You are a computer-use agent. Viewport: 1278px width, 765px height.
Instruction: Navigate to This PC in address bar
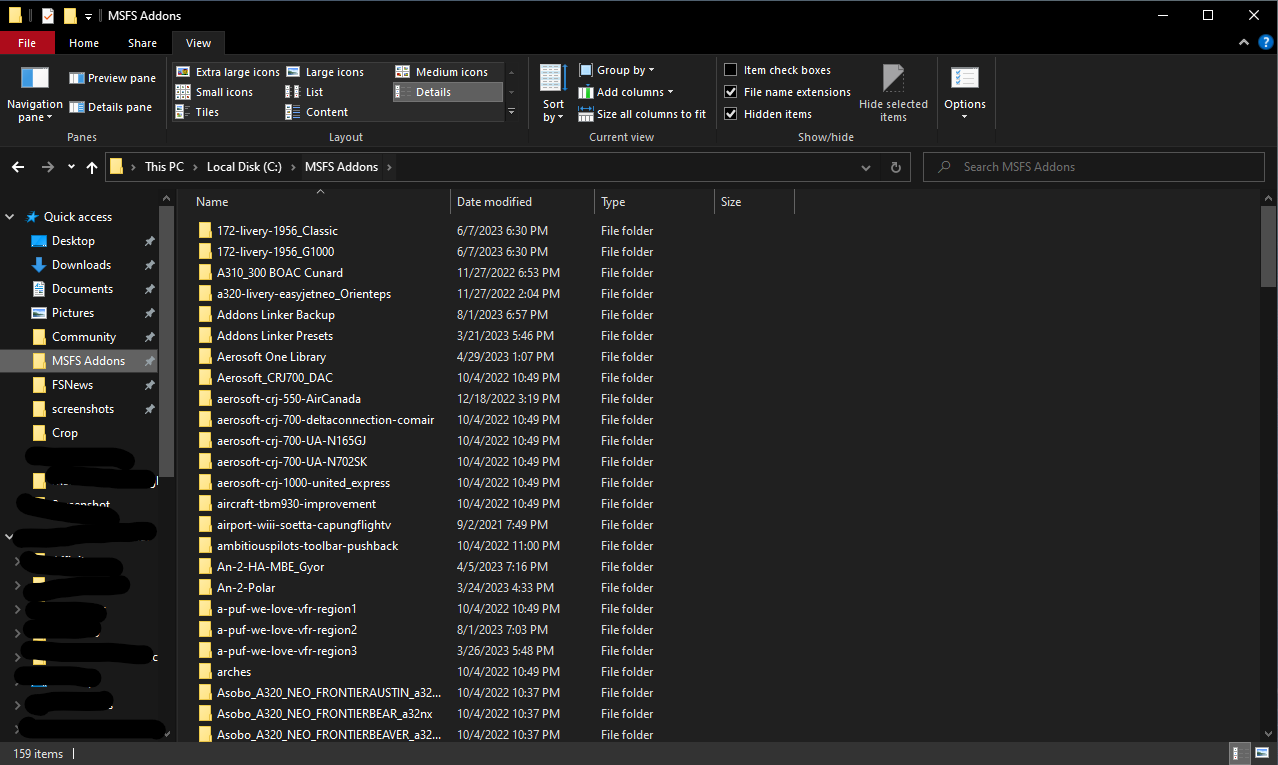(x=163, y=167)
